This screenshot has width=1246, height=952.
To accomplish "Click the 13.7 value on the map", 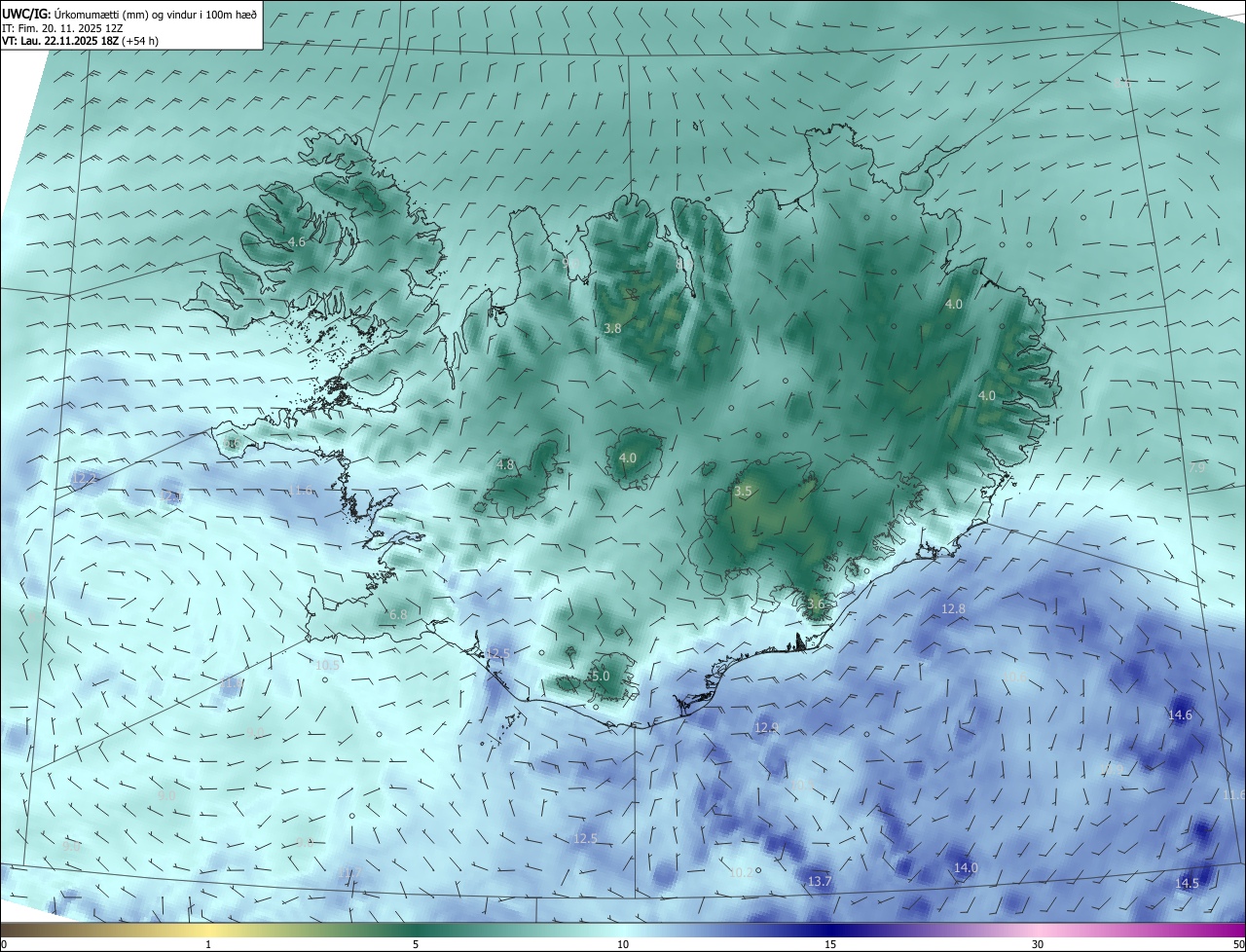I will click(x=820, y=881).
